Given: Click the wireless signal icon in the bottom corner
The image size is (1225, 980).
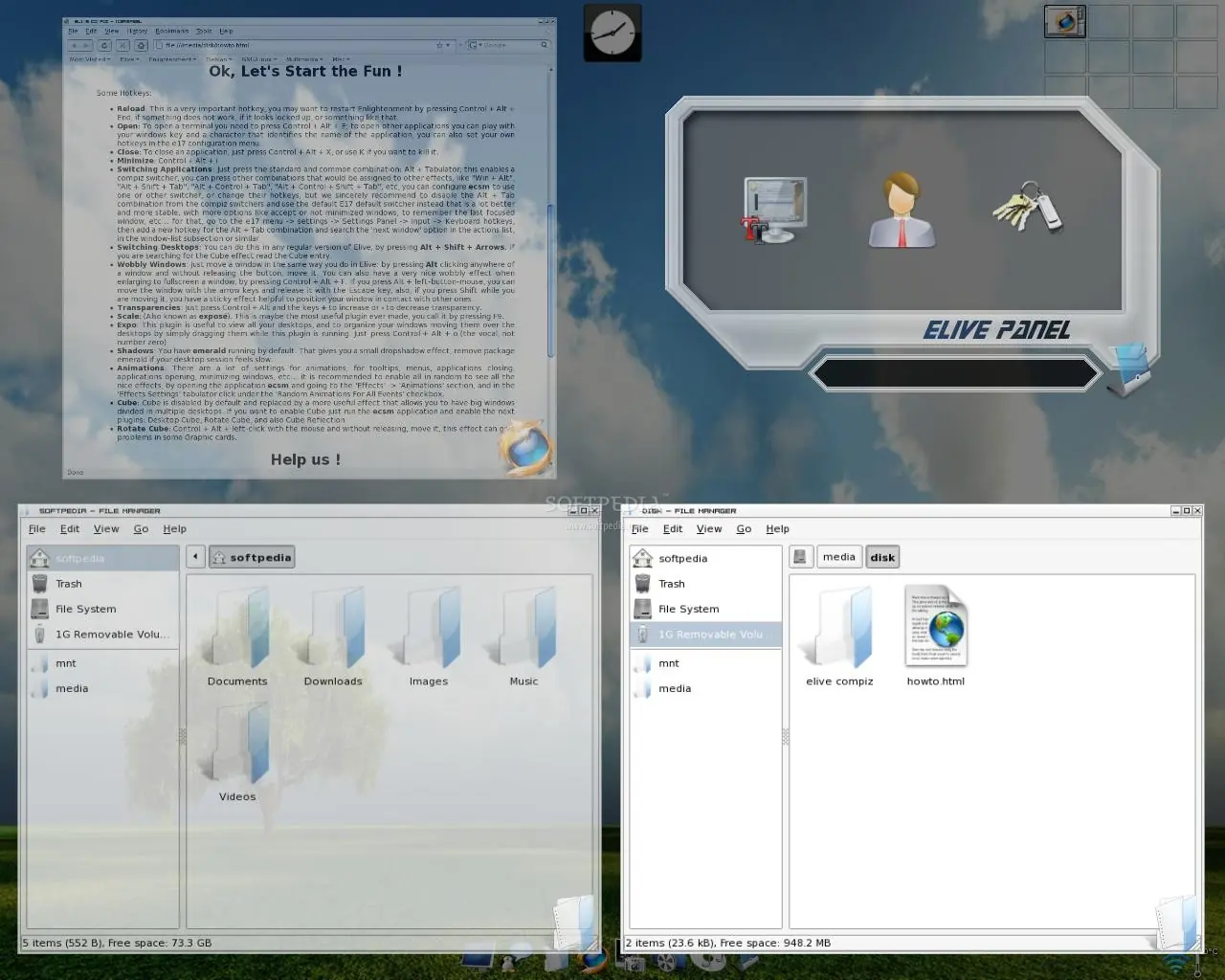Looking at the screenshot, I should (1174, 963).
